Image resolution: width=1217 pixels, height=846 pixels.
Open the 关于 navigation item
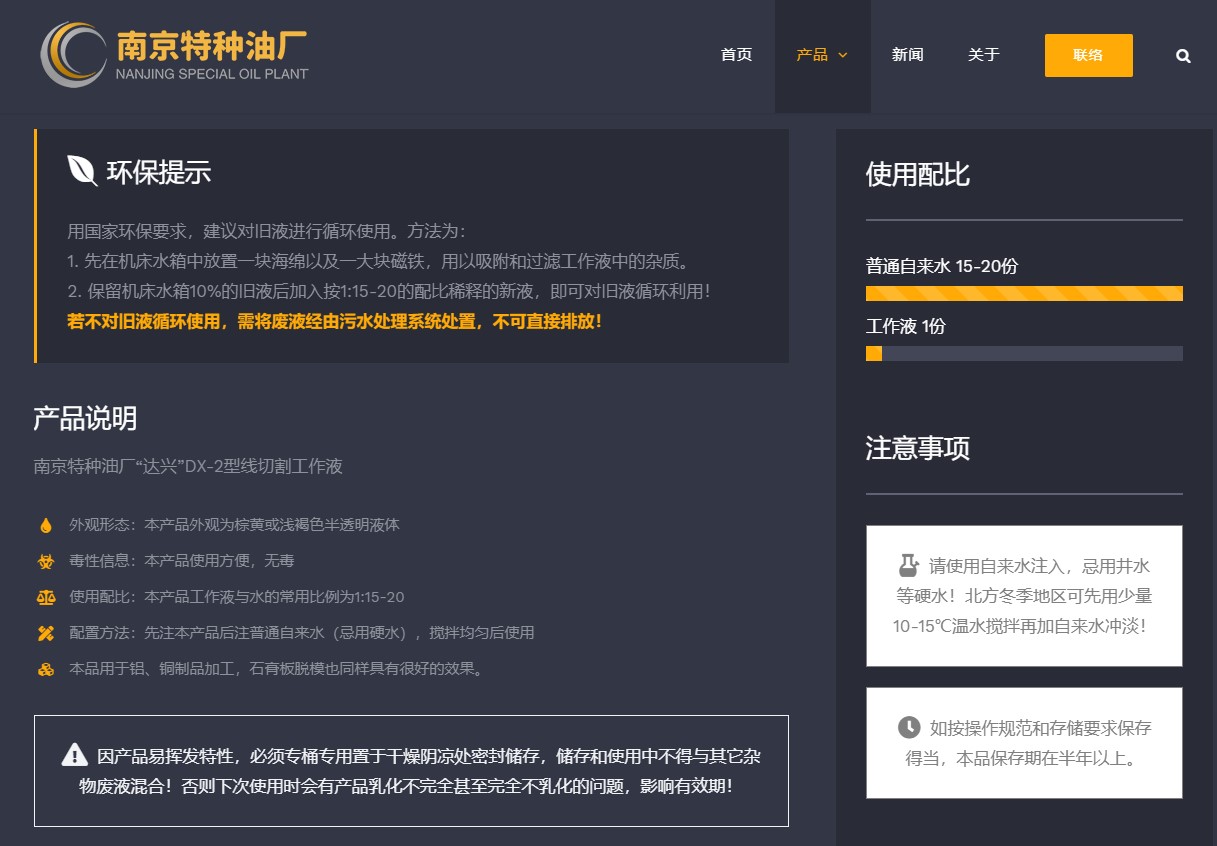pos(984,55)
